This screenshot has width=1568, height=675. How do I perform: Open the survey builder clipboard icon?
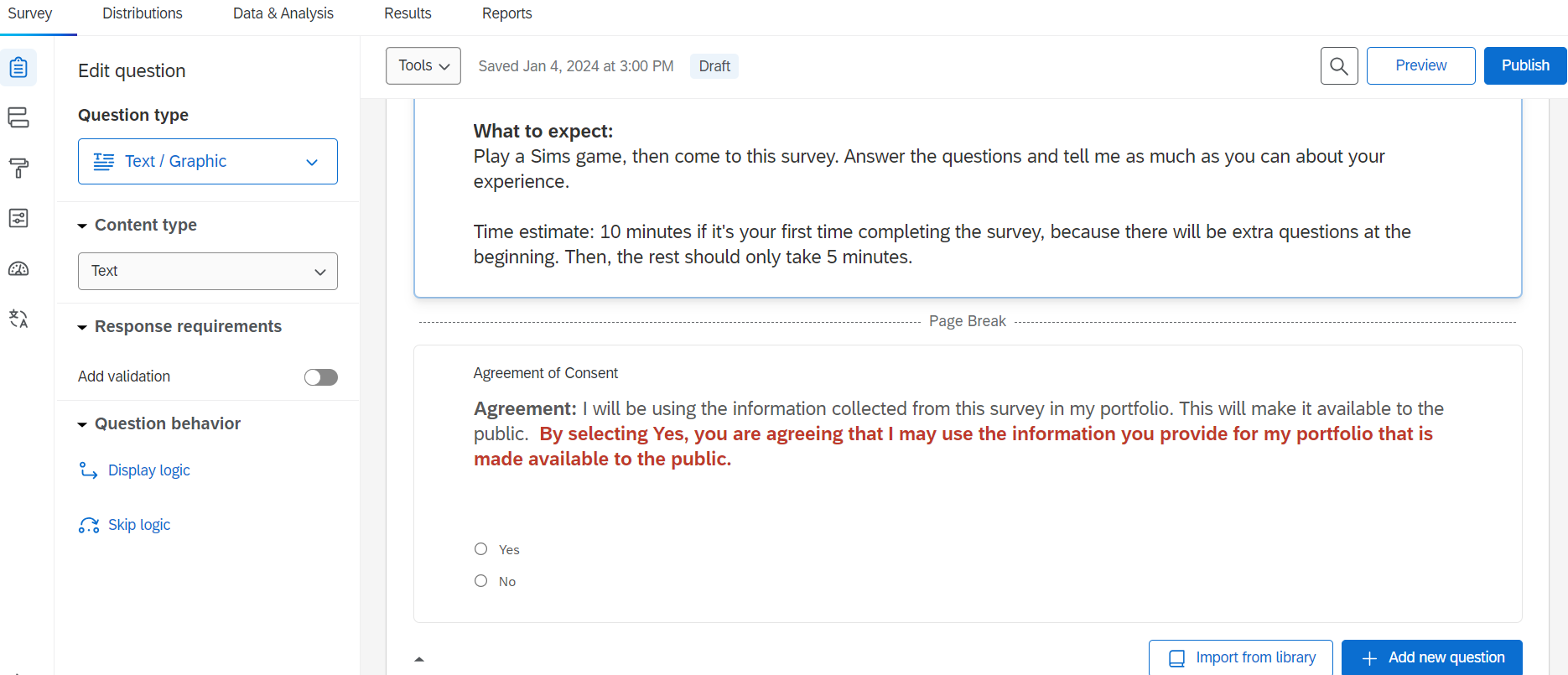pyautogui.click(x=18, y=68)
